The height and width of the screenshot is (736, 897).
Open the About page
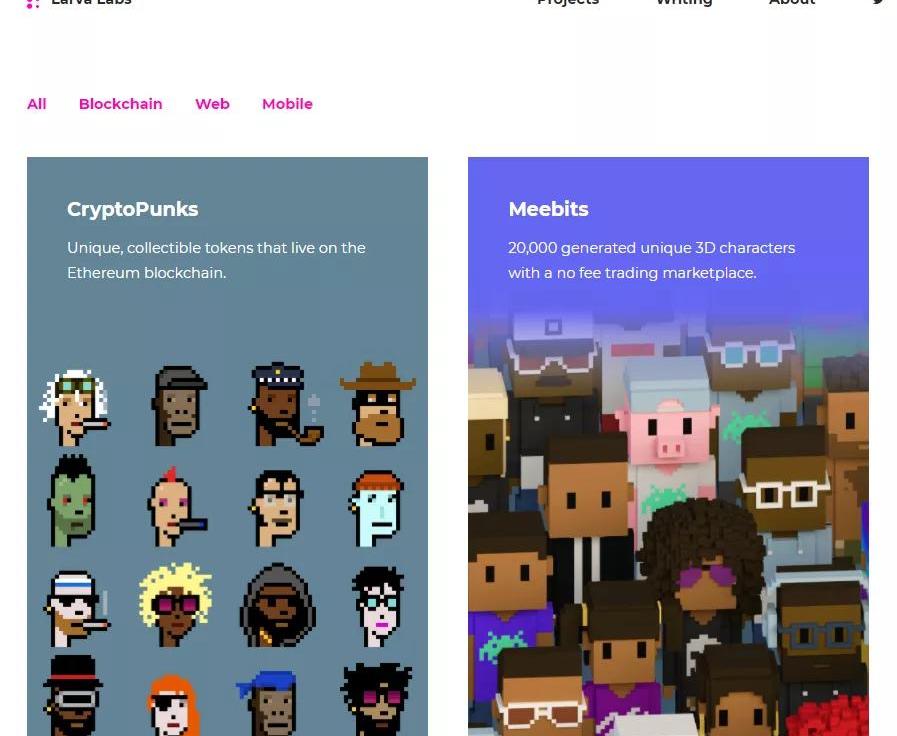click(792, 2)
